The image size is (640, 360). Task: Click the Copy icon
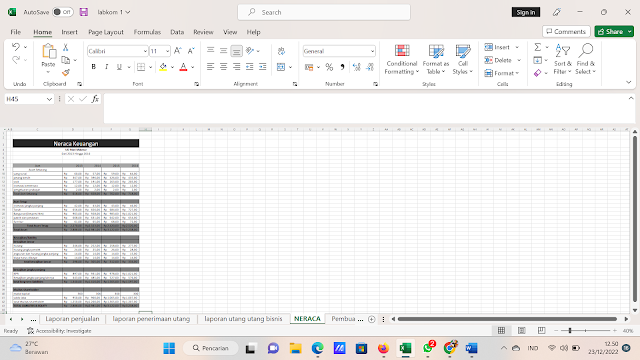pos(65,60)
